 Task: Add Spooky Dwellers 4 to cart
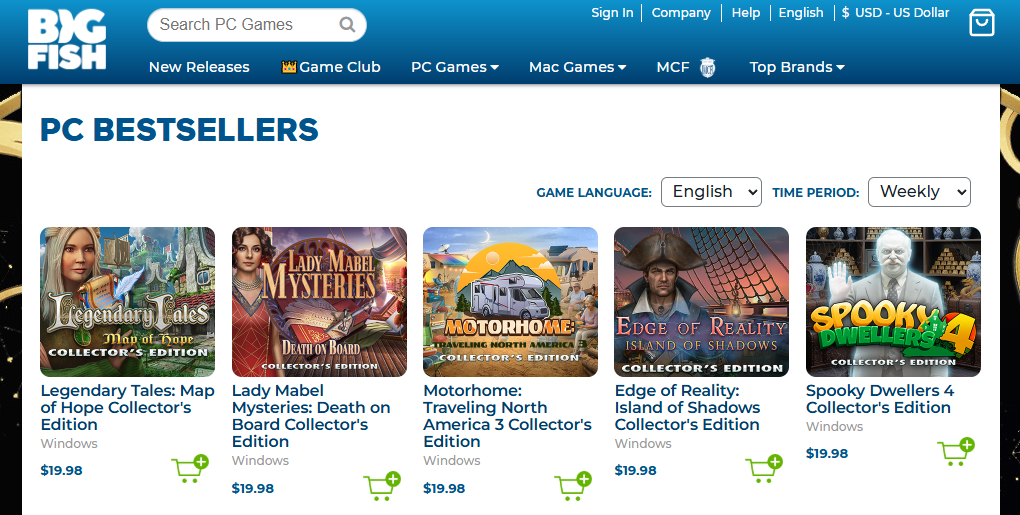(x=956, y=452)
